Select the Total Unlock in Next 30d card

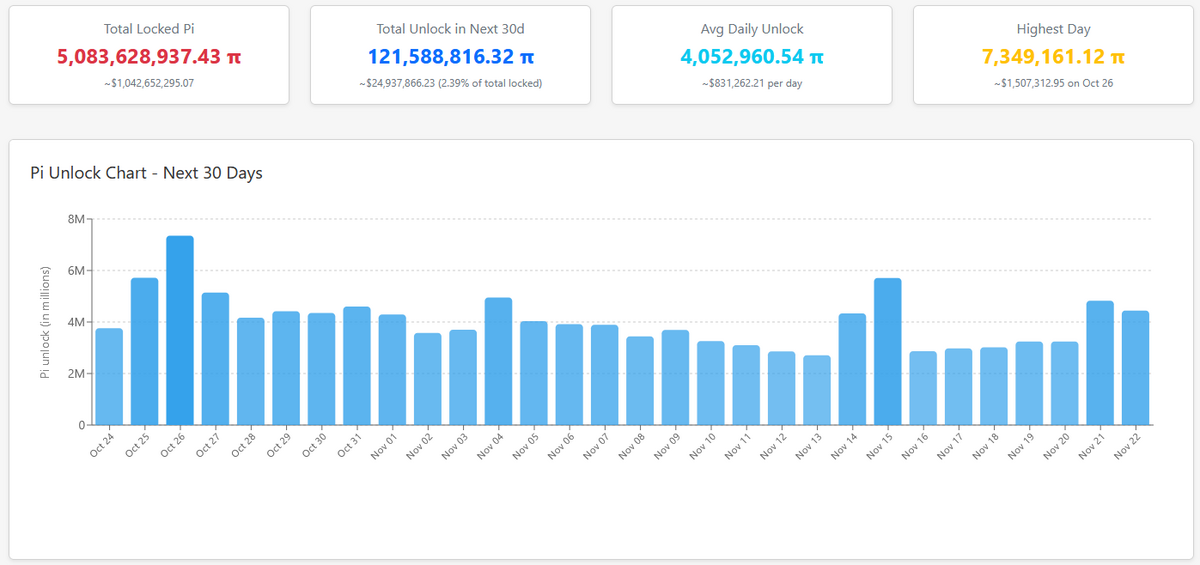(450, 55)
